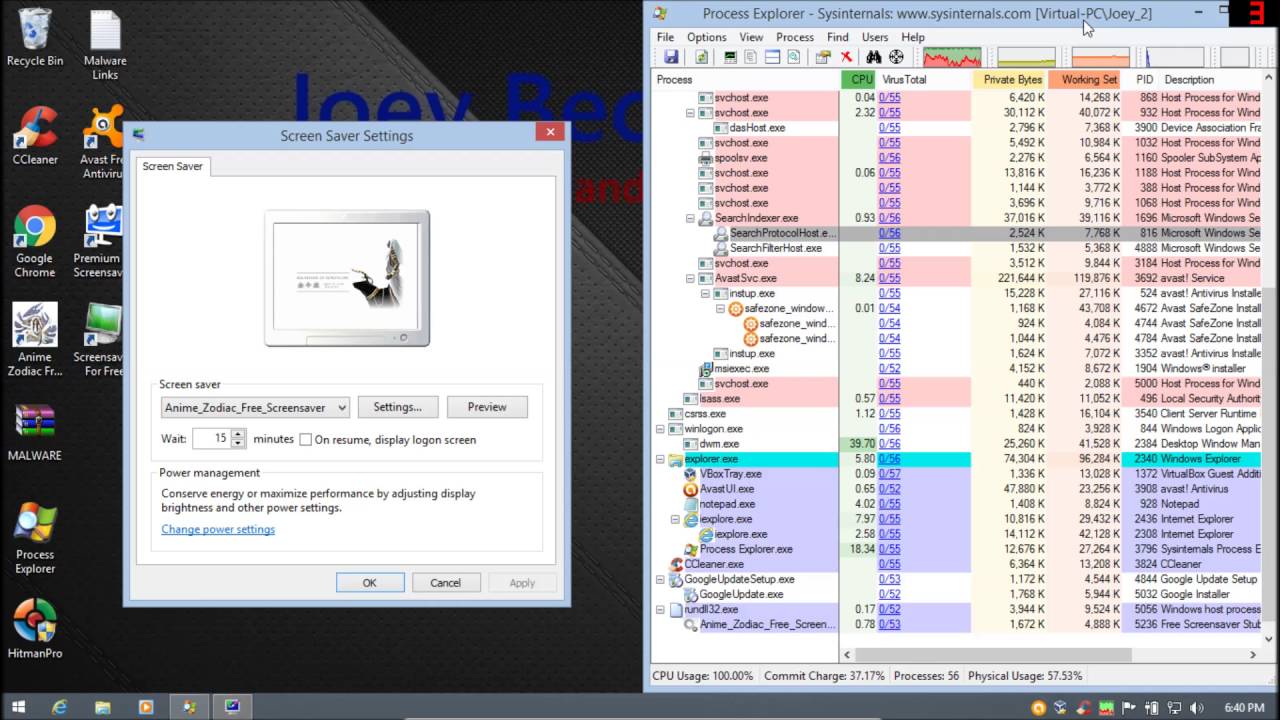Click the Refresh Now toolbar icon

701,57
